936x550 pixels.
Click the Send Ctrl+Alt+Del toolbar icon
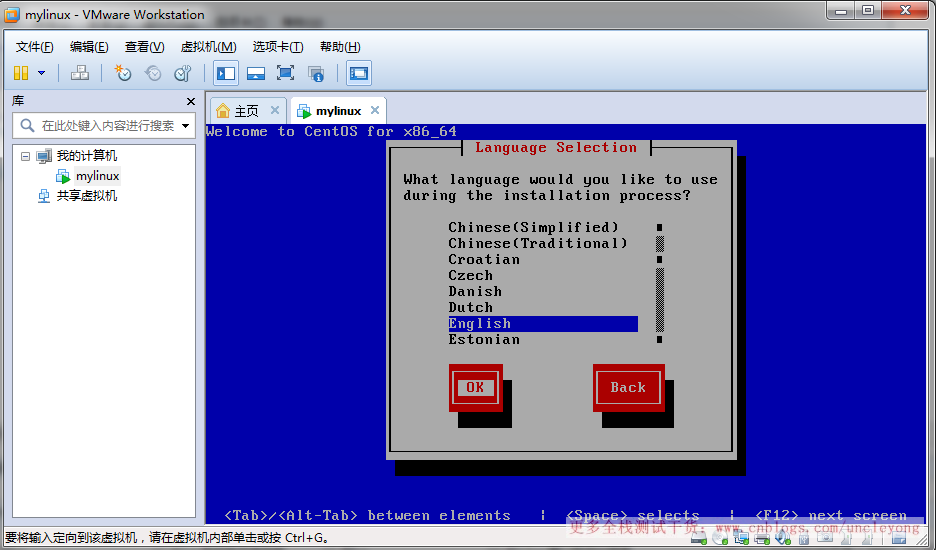pos(80,73)
